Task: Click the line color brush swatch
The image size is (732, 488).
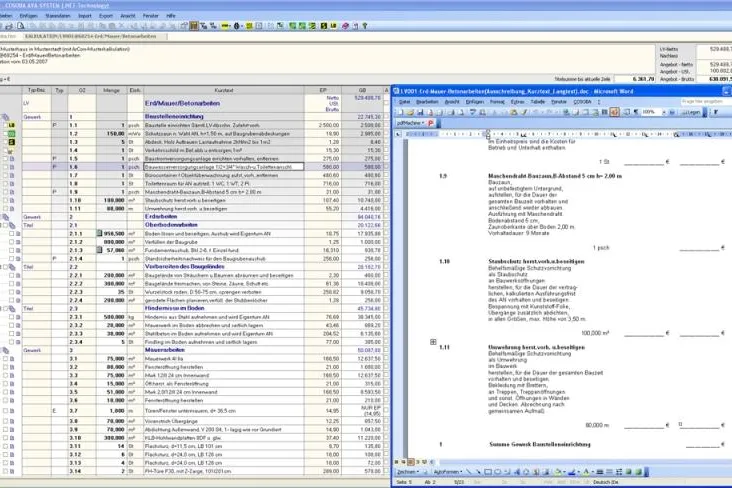Action: [x=571, y=472]
